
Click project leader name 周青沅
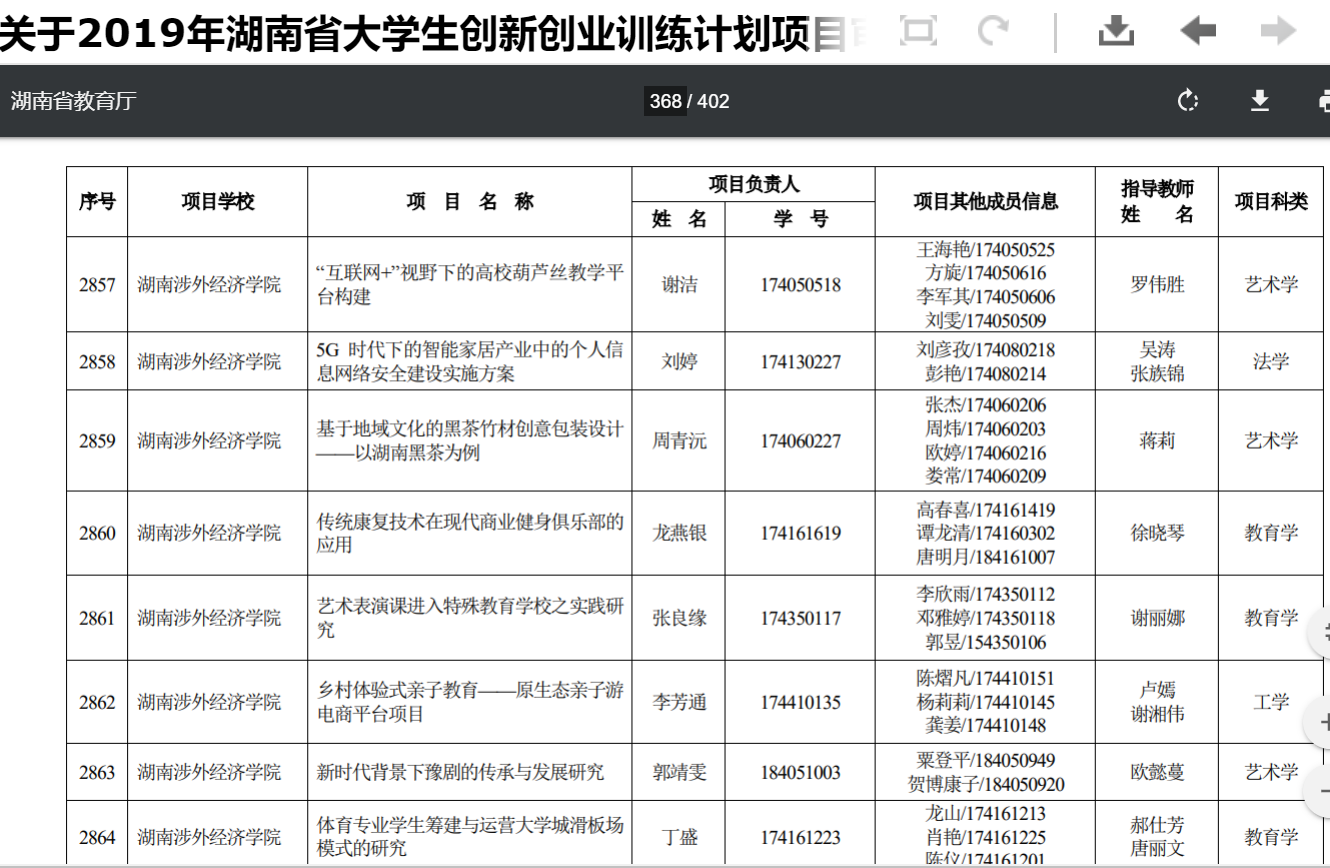pos(680,441)
